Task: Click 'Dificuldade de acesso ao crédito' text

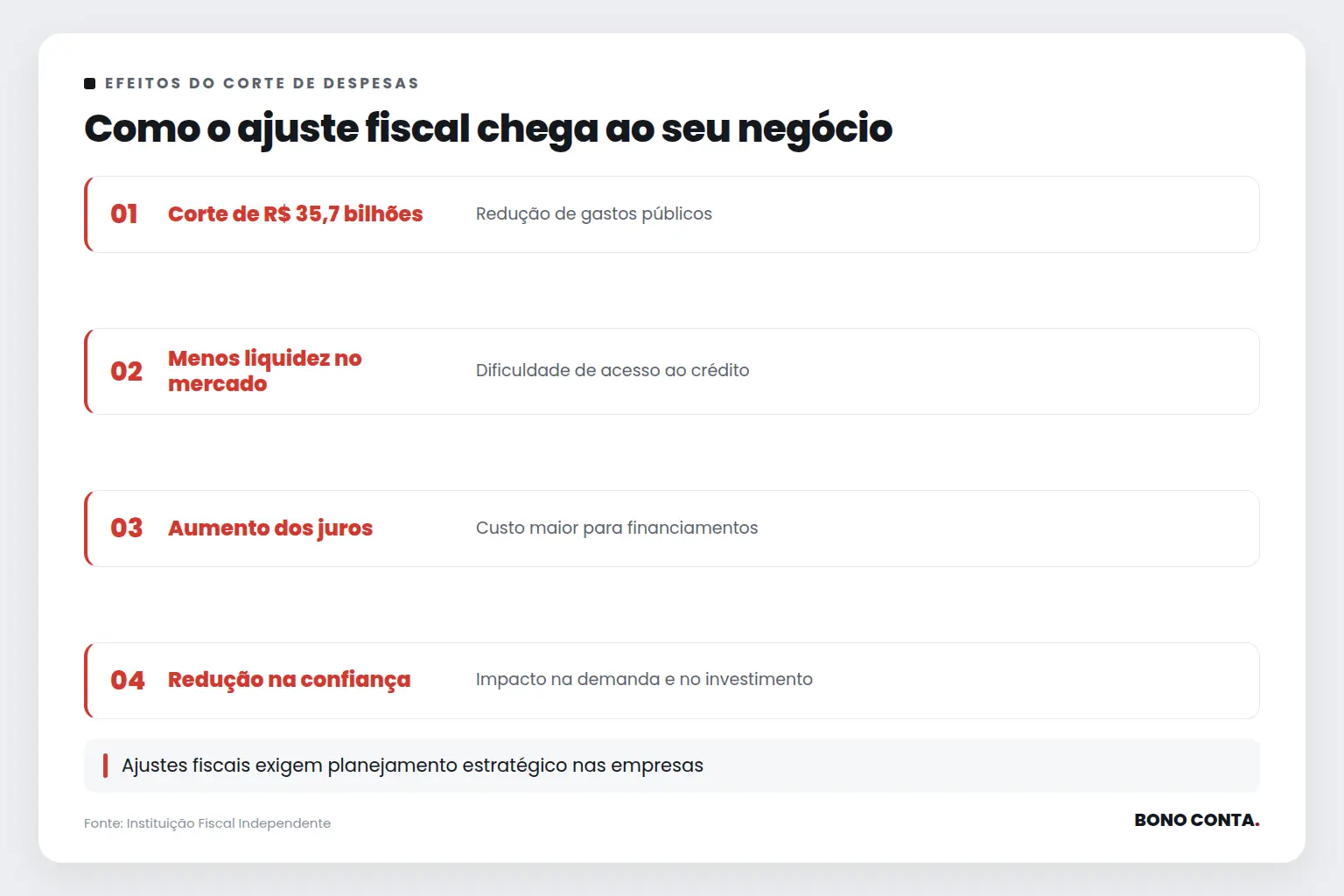Action: [x=612, y=371]
